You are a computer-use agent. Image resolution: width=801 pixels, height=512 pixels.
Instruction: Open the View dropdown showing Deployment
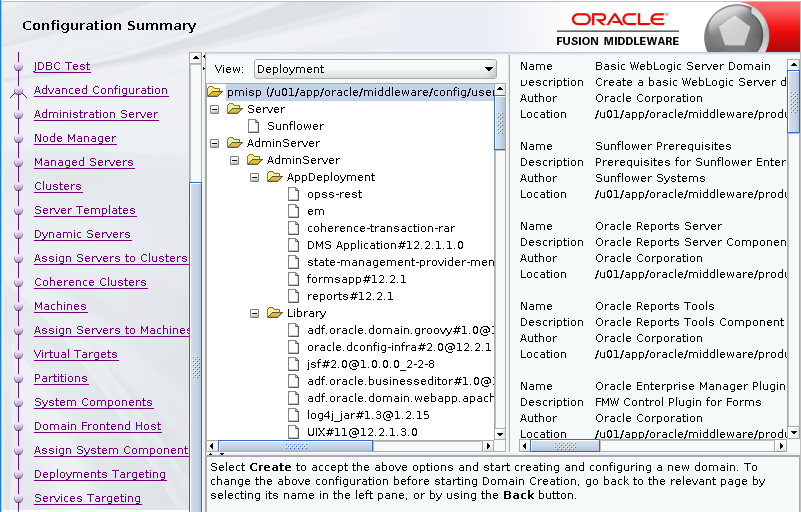pos(374,69)
